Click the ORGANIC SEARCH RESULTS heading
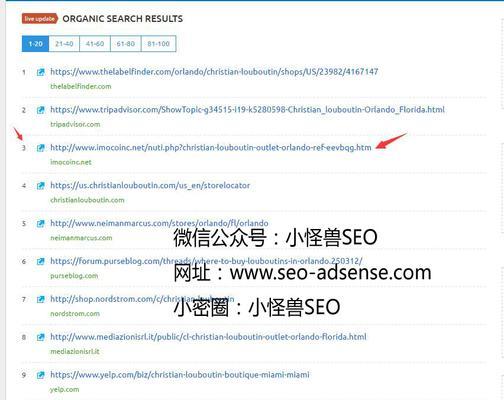This screenshot has height=400, width=504. pos(123,19)
